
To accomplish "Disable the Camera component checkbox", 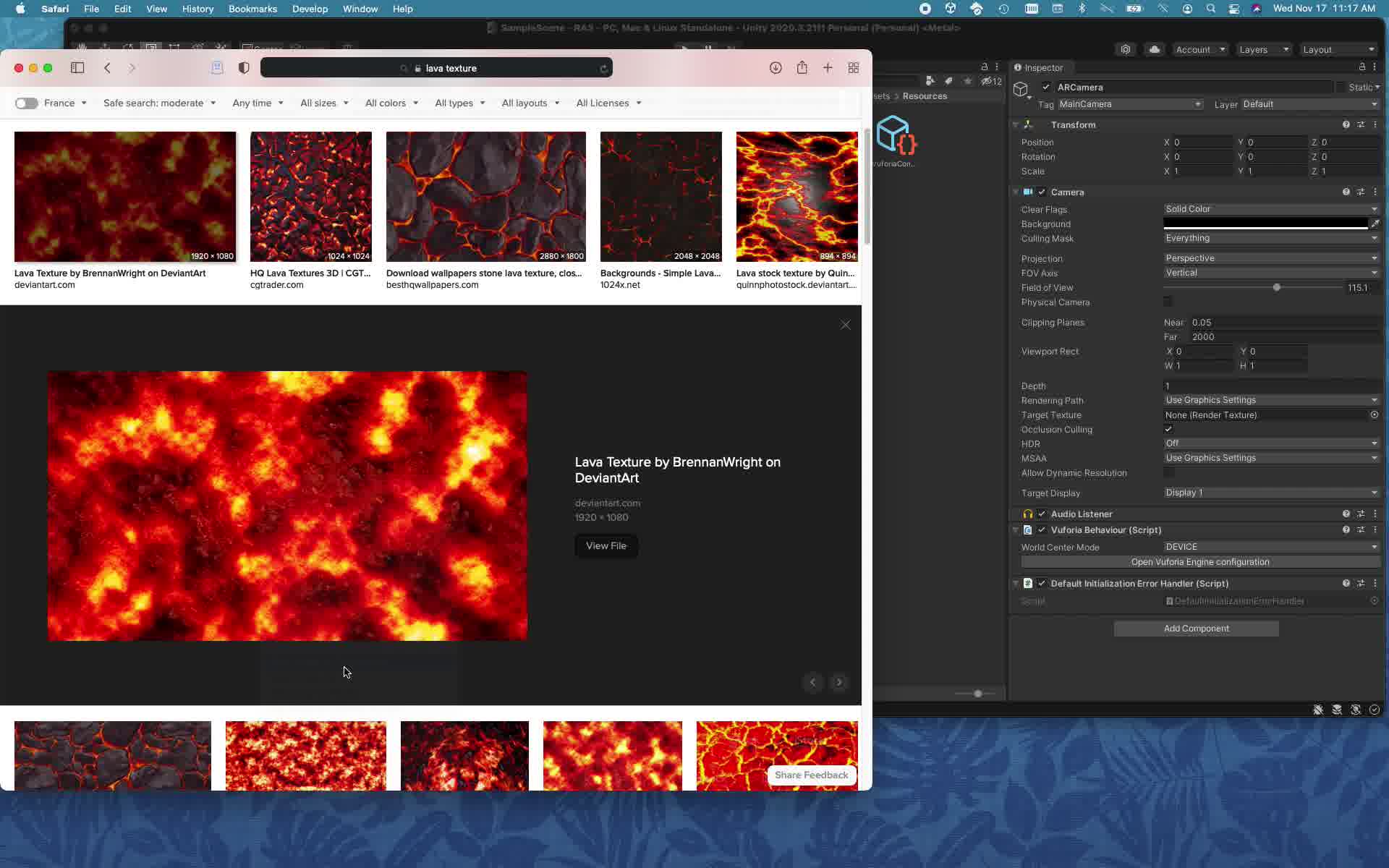I will 1042,192.
